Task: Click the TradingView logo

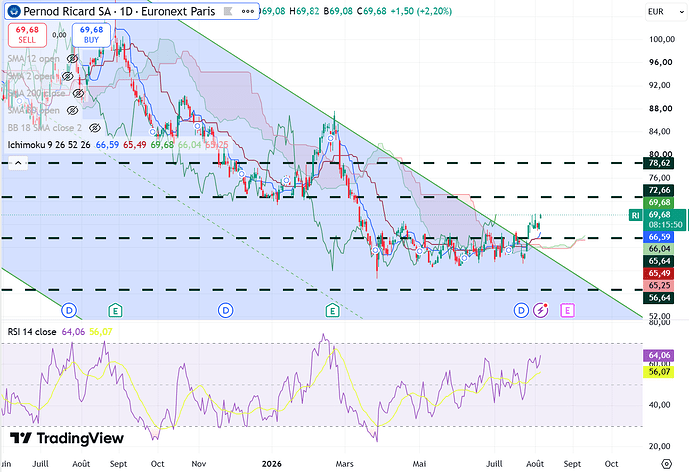Action: coord(67,438)
